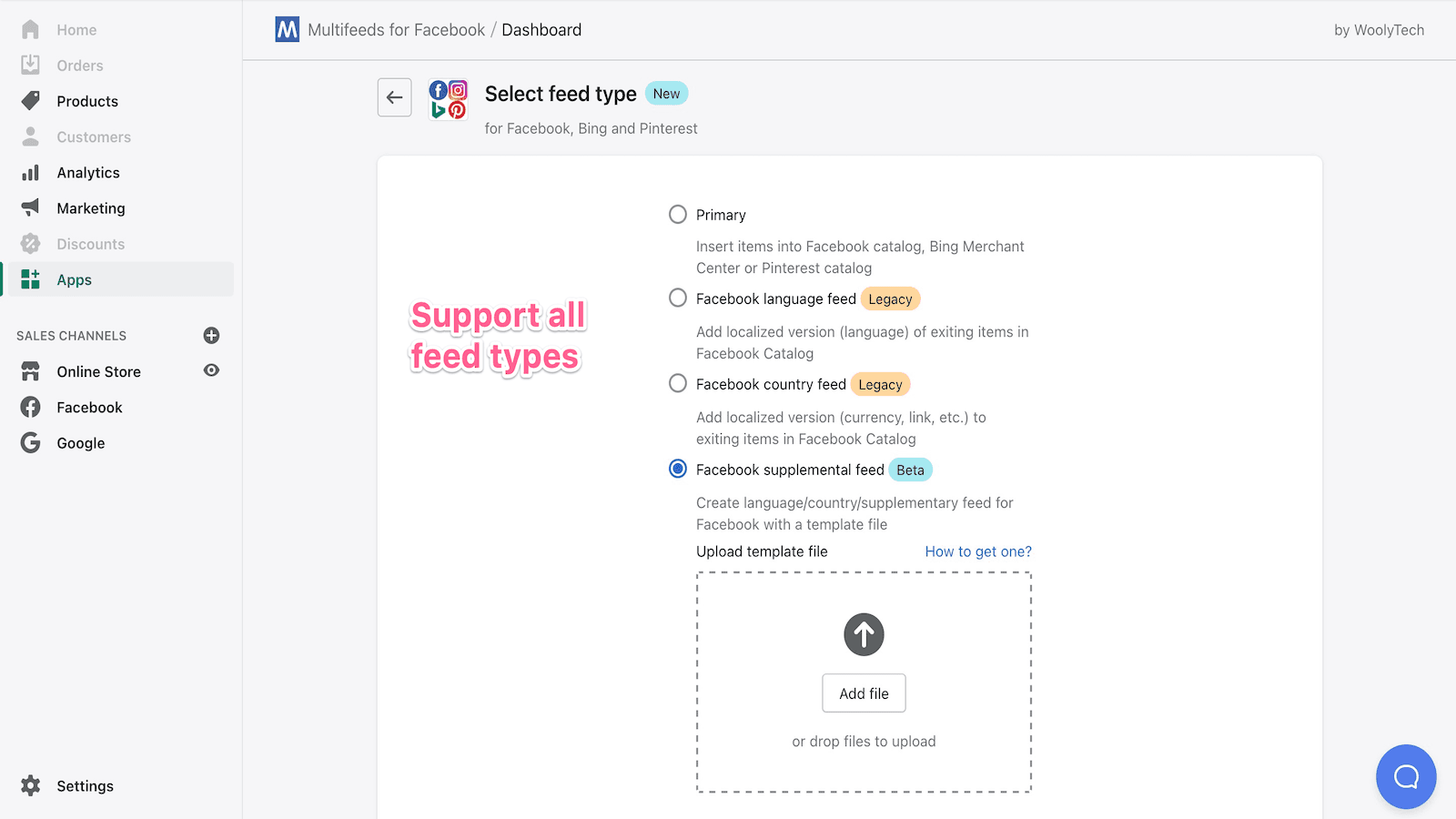Click the back arrow next to Select feed type

tap(394, 97)
